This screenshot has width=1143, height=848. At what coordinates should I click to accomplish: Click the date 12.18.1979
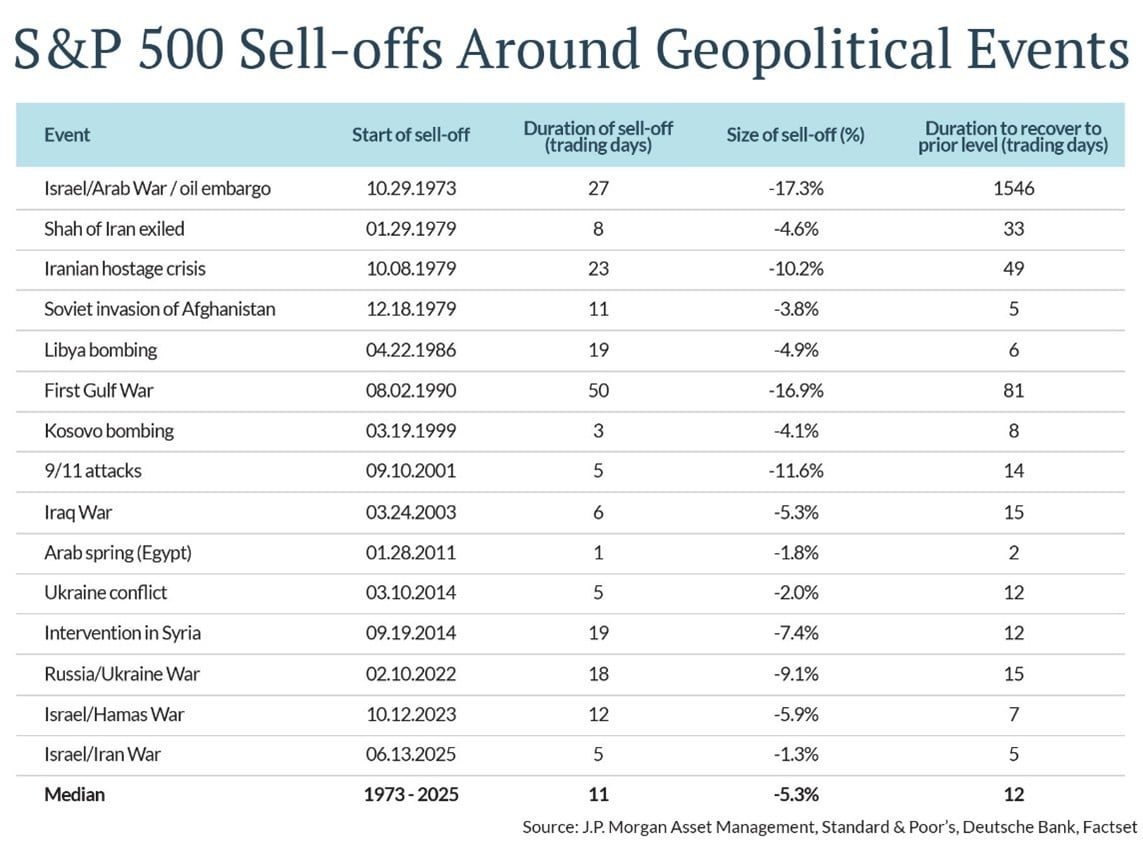tap(410, 309)
